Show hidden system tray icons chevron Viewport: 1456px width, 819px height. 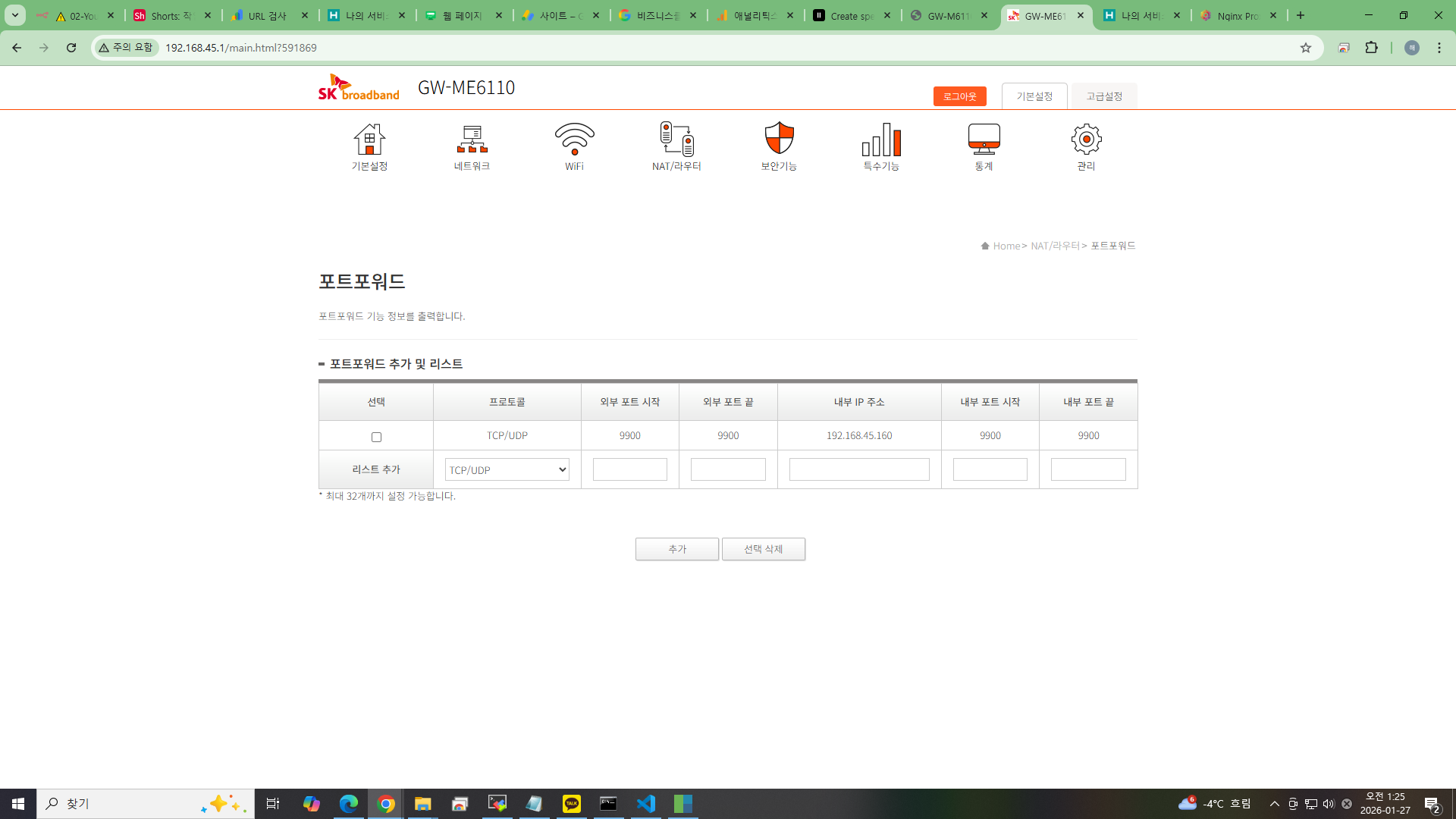1274,804
